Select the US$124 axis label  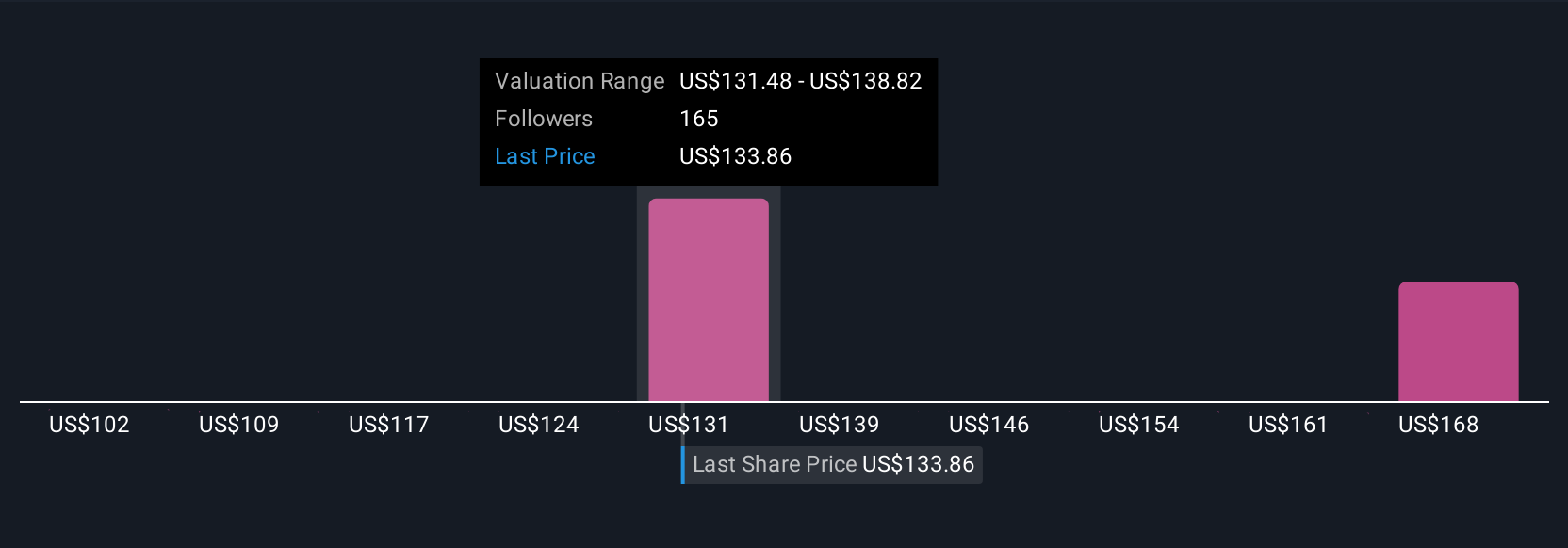tap(539, 425)
